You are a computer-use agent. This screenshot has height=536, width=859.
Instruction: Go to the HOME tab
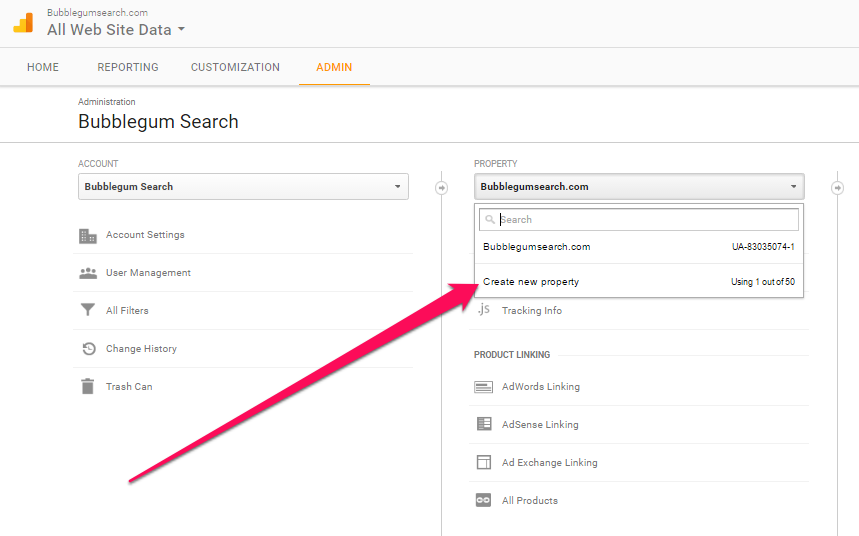point(43,67)
